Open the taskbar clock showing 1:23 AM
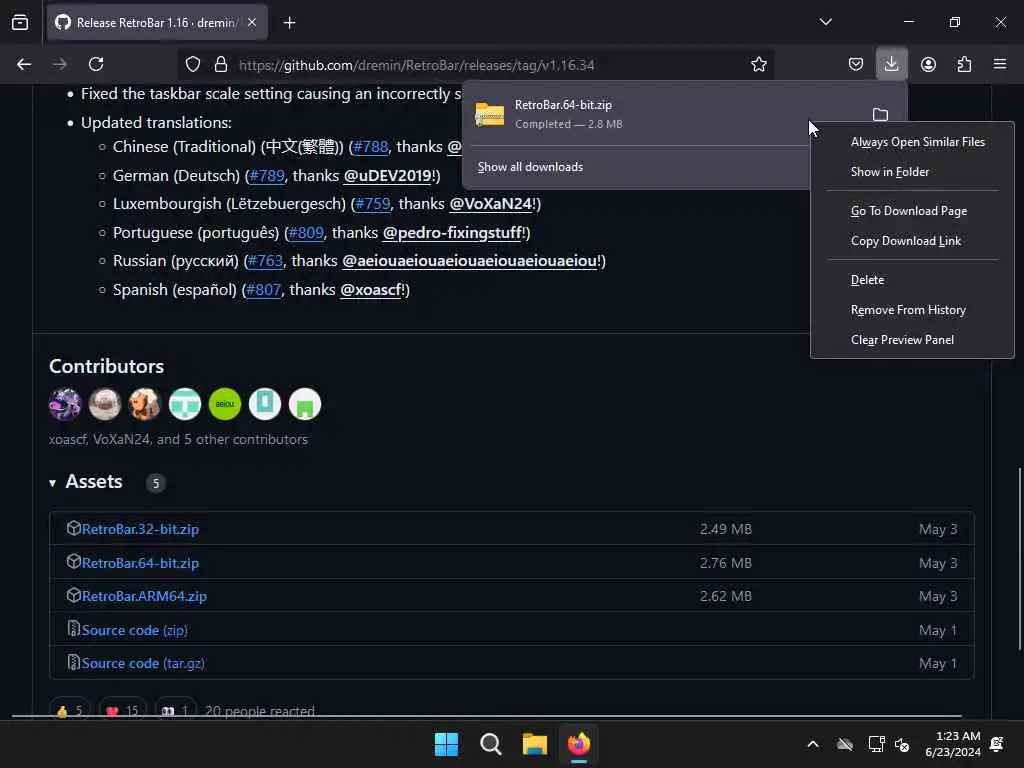This screenshot has width=1024, height=768. (953, 744)
